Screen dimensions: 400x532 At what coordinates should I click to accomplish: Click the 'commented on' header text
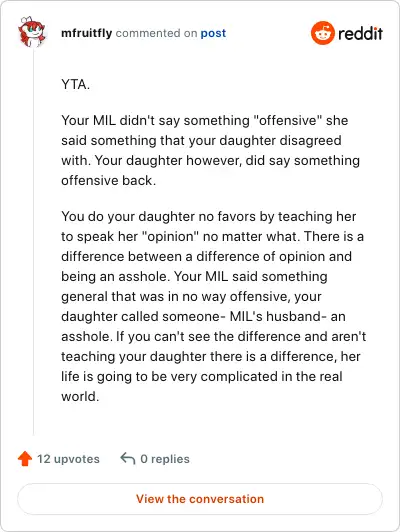click(156, 33)
